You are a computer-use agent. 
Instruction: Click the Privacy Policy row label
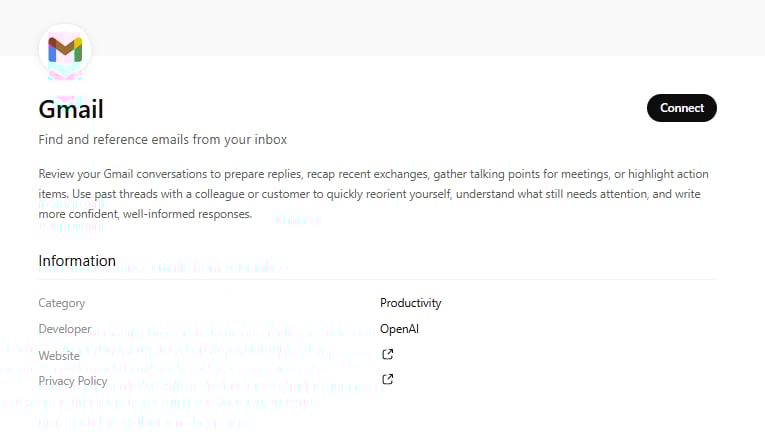[73, 381]
